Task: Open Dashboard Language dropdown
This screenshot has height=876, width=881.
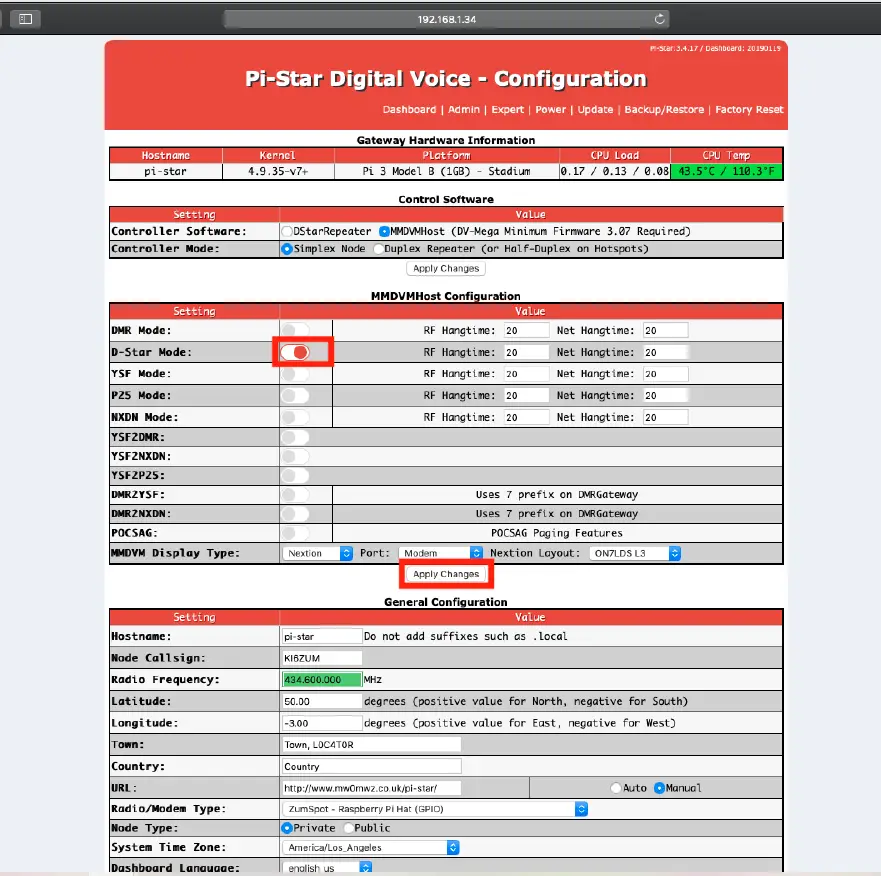Action: coord(327,868)
